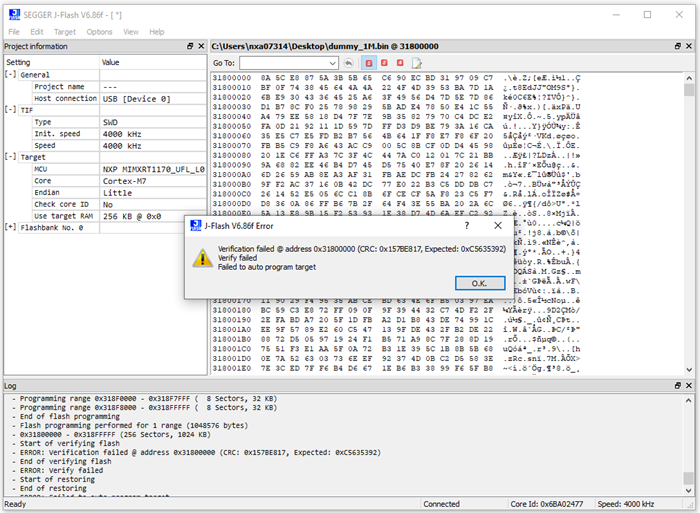
Task: Click the SEGGER J-Flash title bar logo
Action: tap(14, 15)
